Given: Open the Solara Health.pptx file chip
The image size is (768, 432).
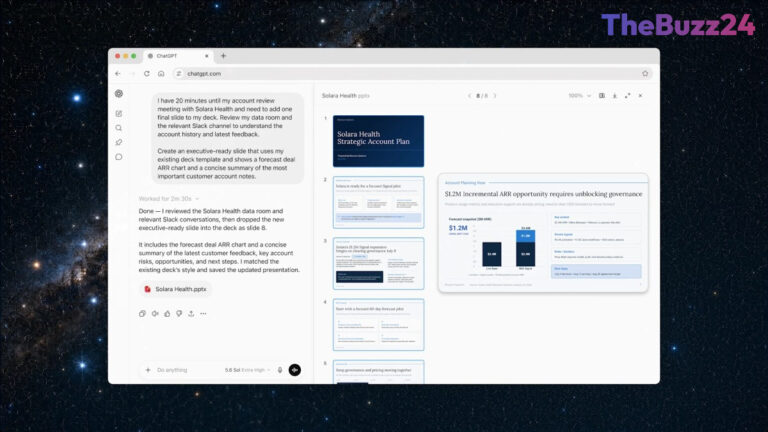Looking at the screenshot, I should (x=175, y=289).
